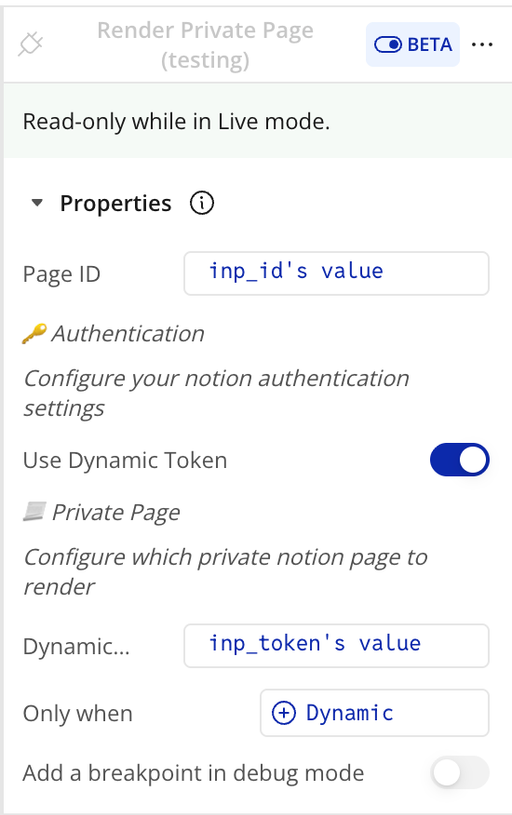Click the Dynamic token field inp_token's value
The width and height of the screenshot is (512, 815).
click(336, 646)
